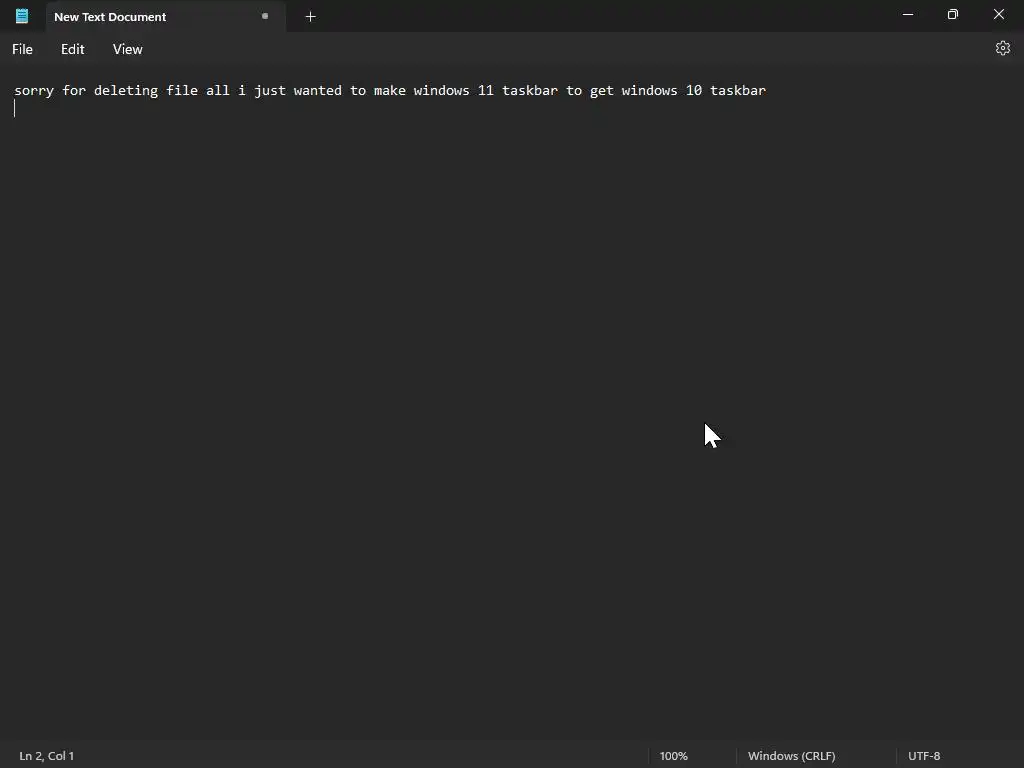Open the File menu
Viewport: 1024px width, 768px height.
22,49
